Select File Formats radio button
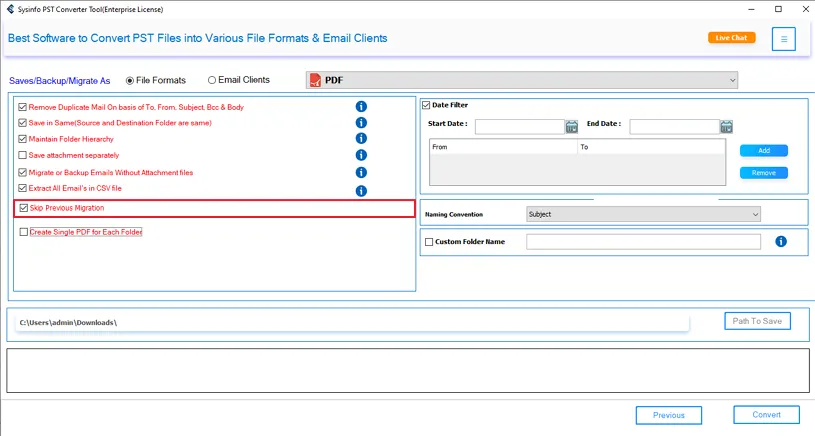Image resolution: width=815 pixels, height=436 pixels. (x=130, y=81)
